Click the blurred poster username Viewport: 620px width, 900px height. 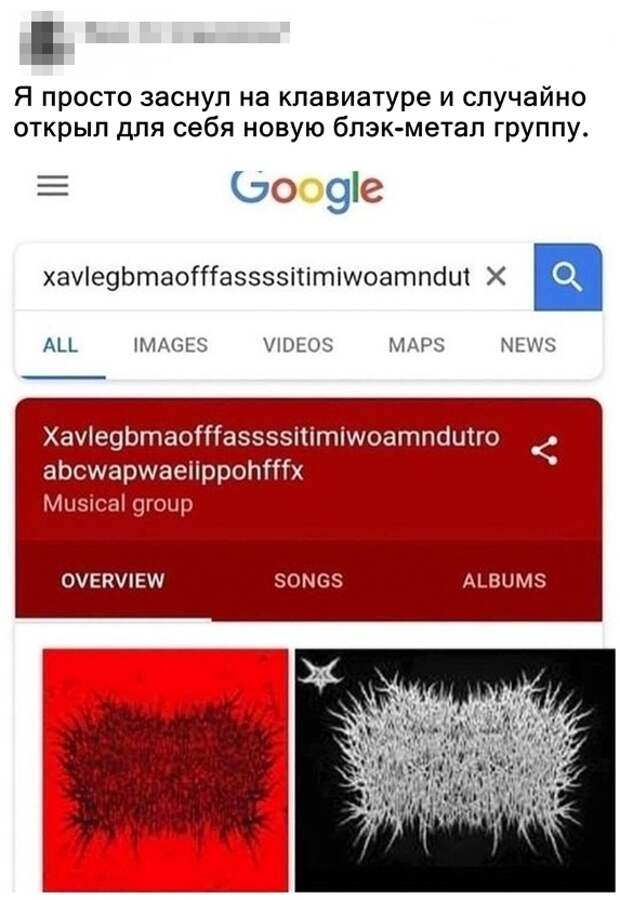coord(187,33)
